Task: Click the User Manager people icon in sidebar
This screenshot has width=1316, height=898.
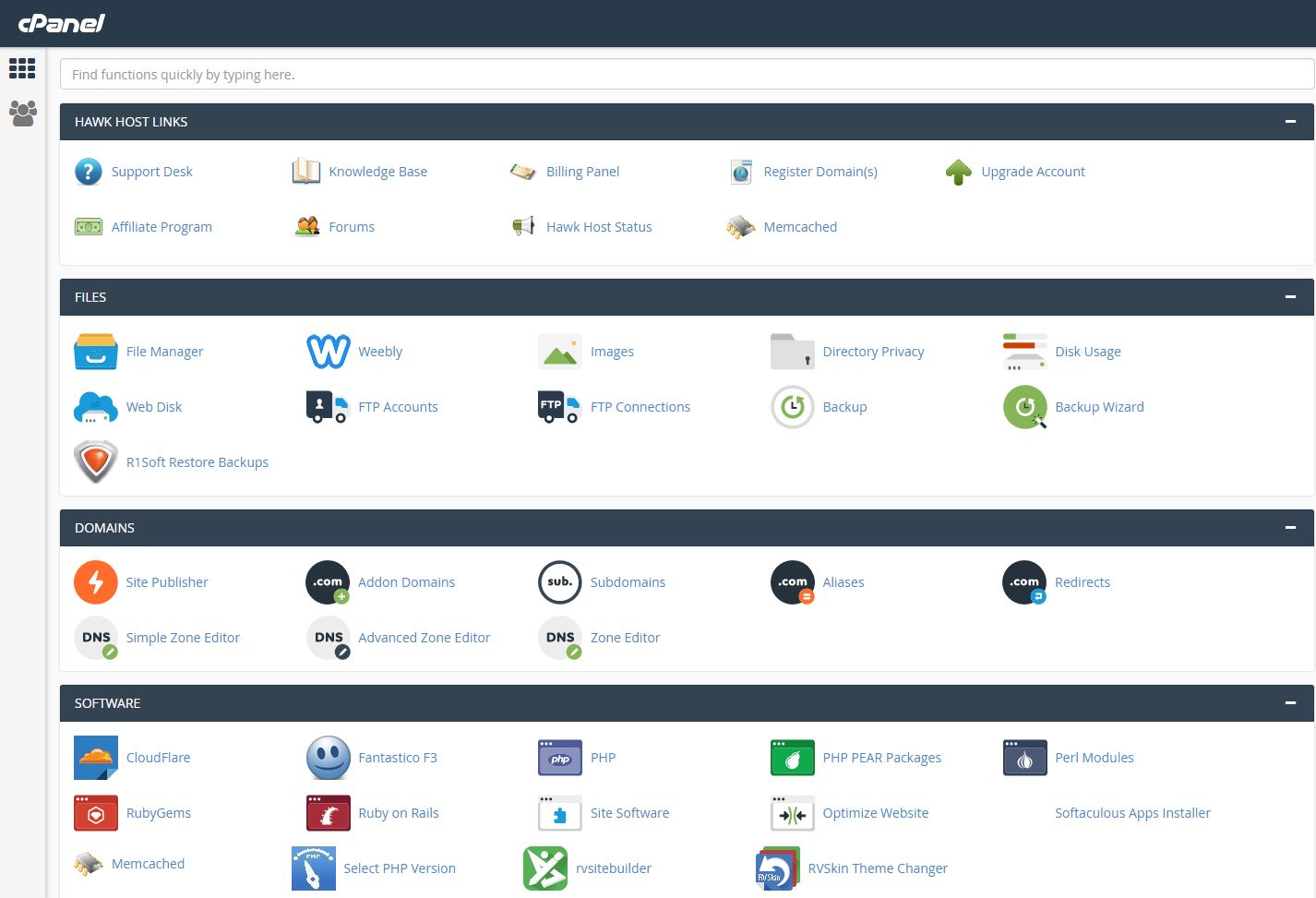Action: coord(22,114)
